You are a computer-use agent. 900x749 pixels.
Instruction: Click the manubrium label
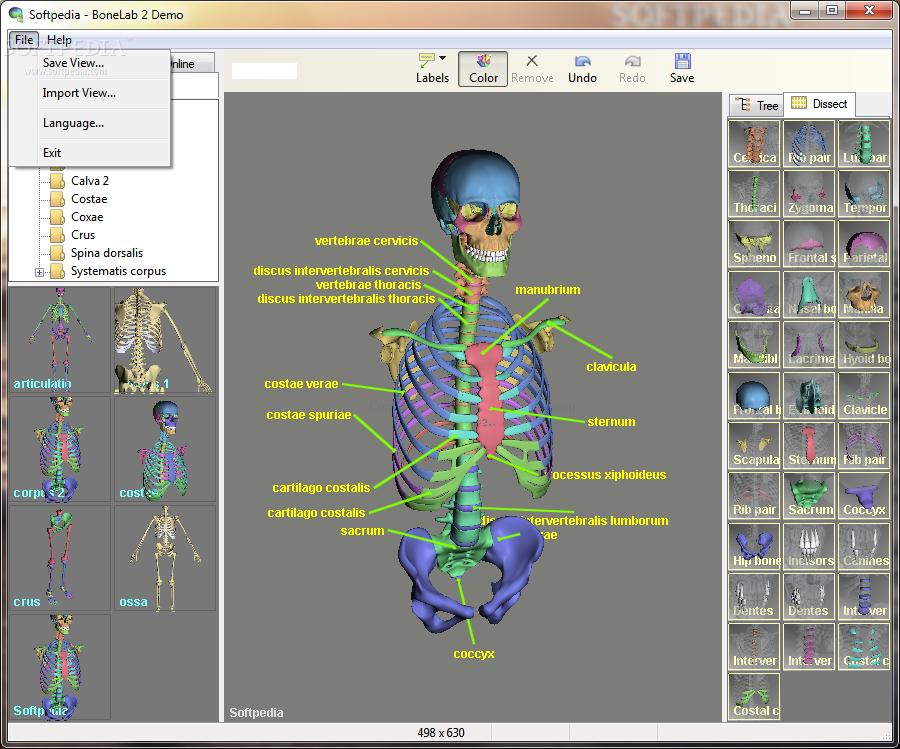(x=548, y=290)
